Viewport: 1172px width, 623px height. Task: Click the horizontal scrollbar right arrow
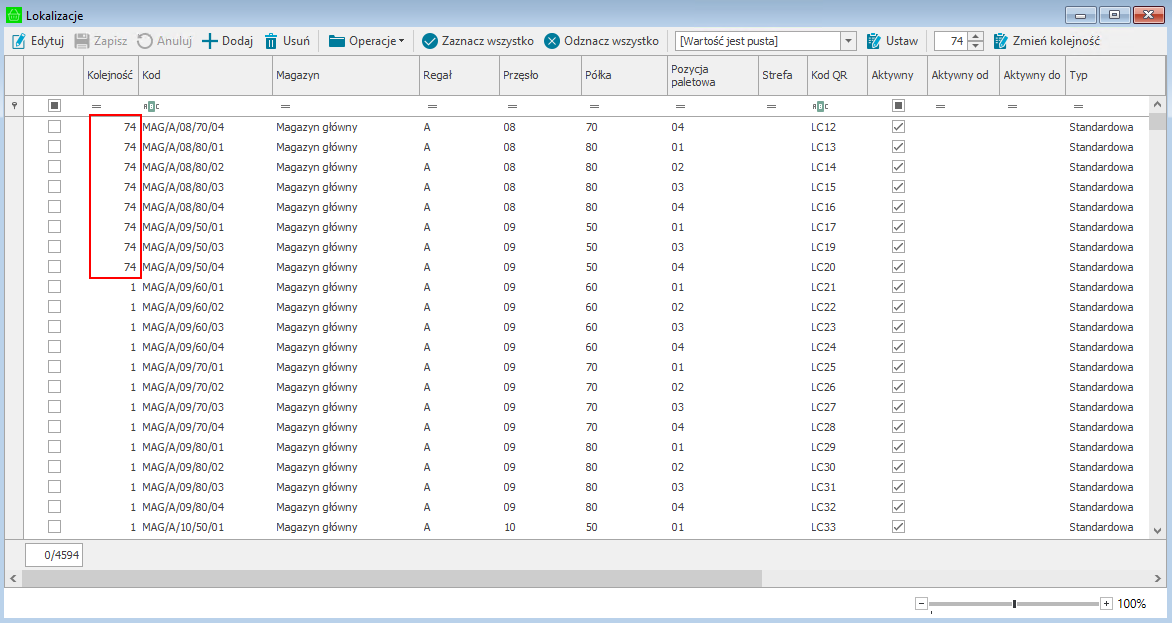1158,578
